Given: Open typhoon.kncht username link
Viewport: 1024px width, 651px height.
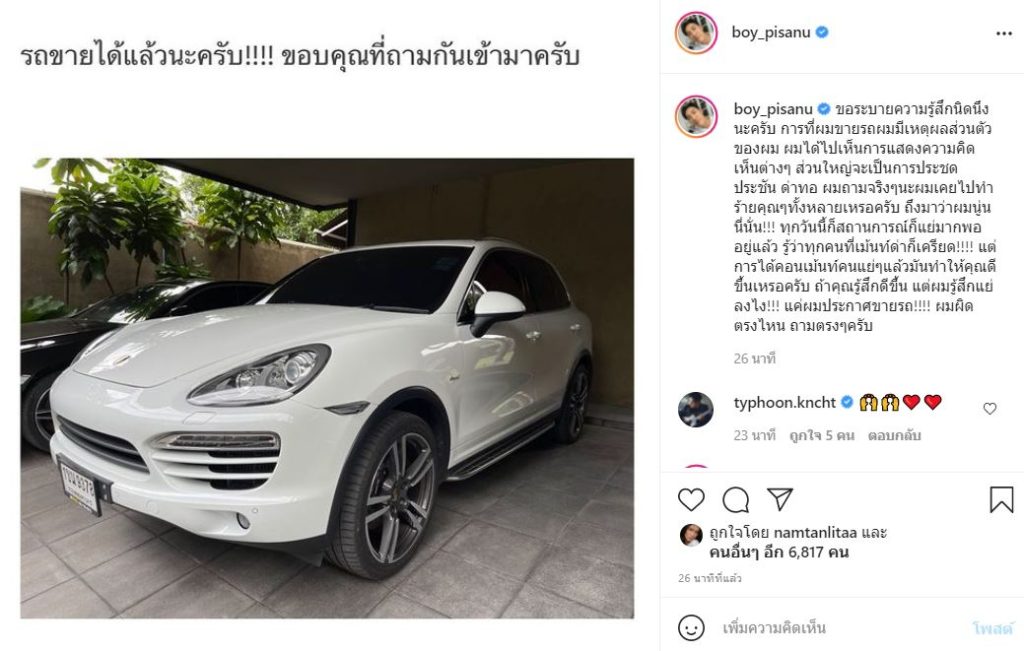Looking at the screenshot, I should pyautogui.click(x=784, y=402).
